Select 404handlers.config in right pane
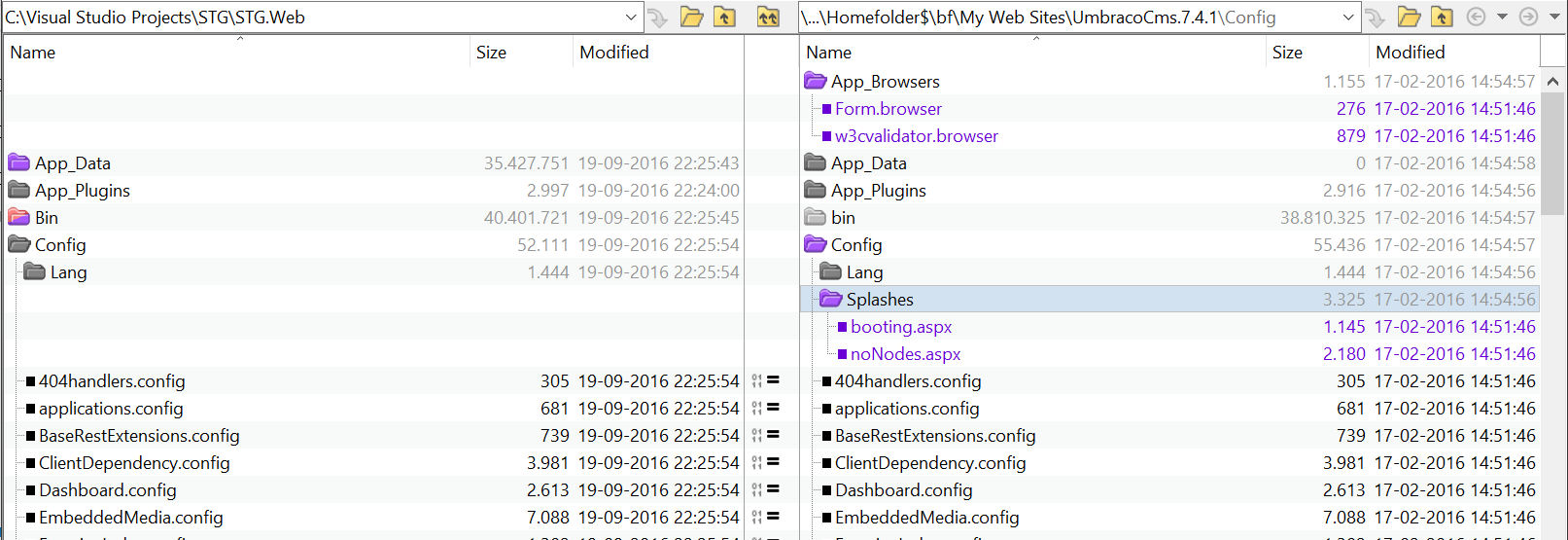 tap(908, 381)
